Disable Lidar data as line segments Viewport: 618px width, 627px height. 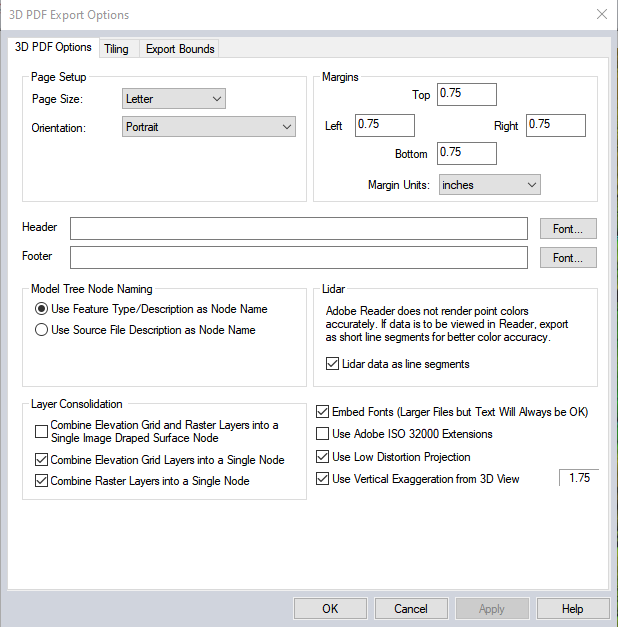333,364
